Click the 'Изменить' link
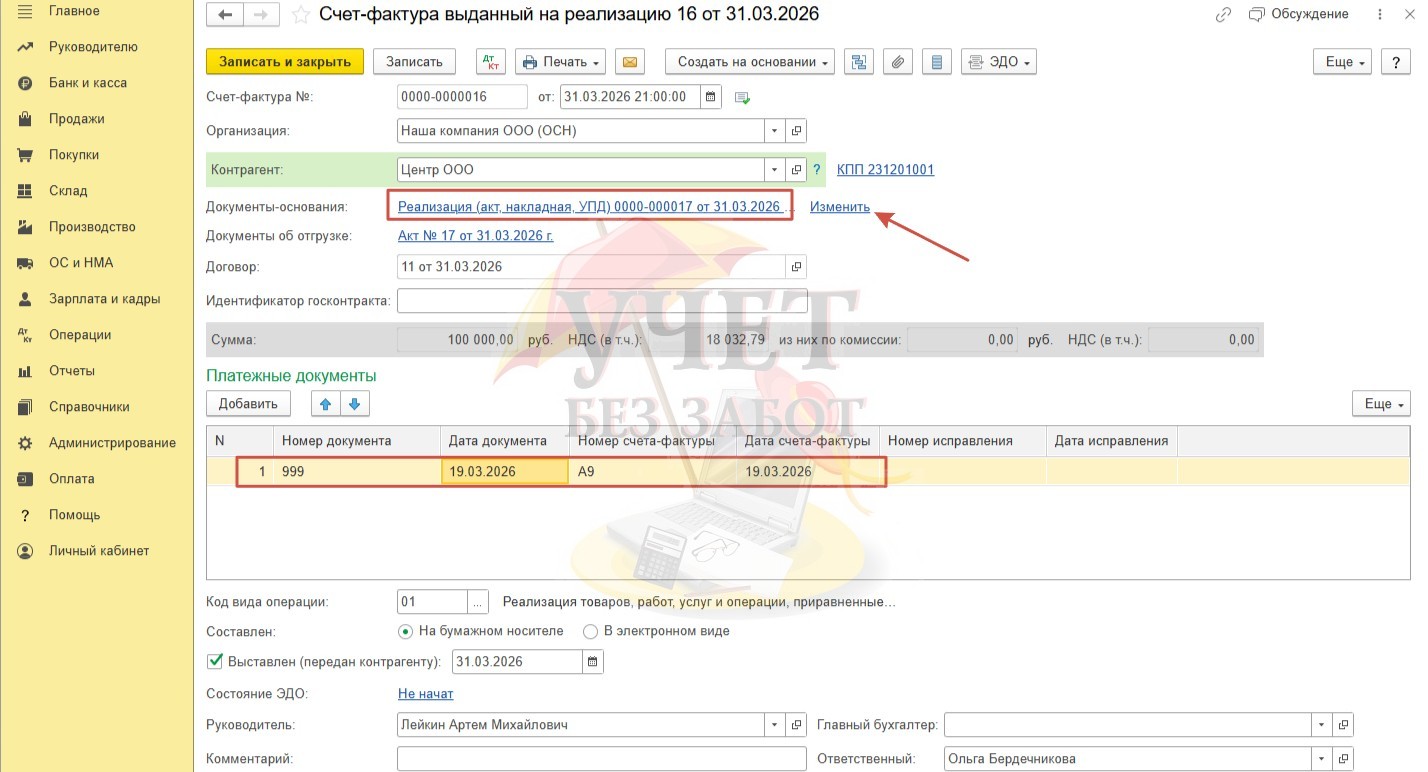The image size is (1428, 772). 840,207
